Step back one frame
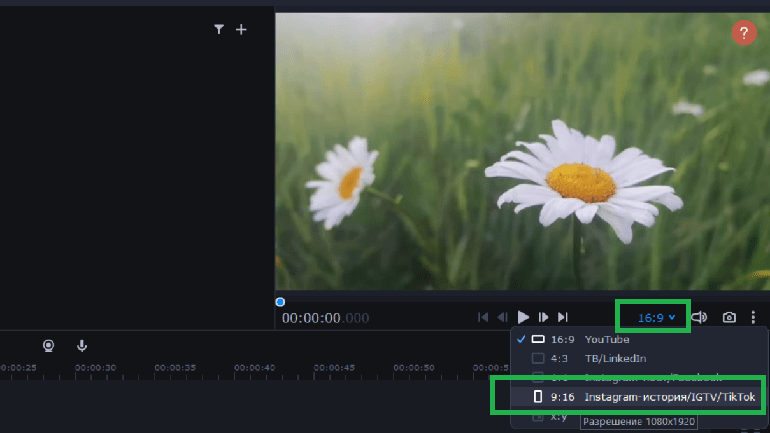 click(x=503, y=317)
